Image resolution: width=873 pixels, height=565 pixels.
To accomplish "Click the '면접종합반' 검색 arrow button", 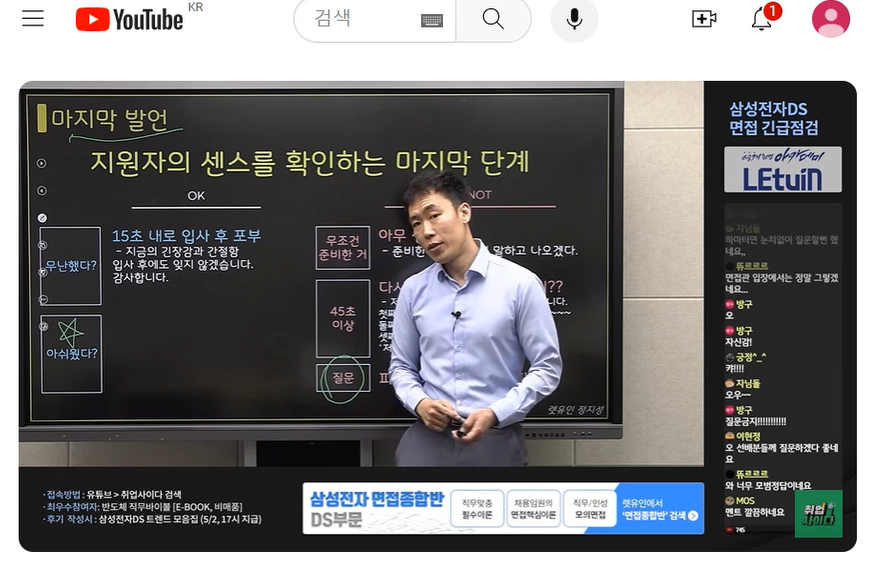I will click(x=693, y=516).
